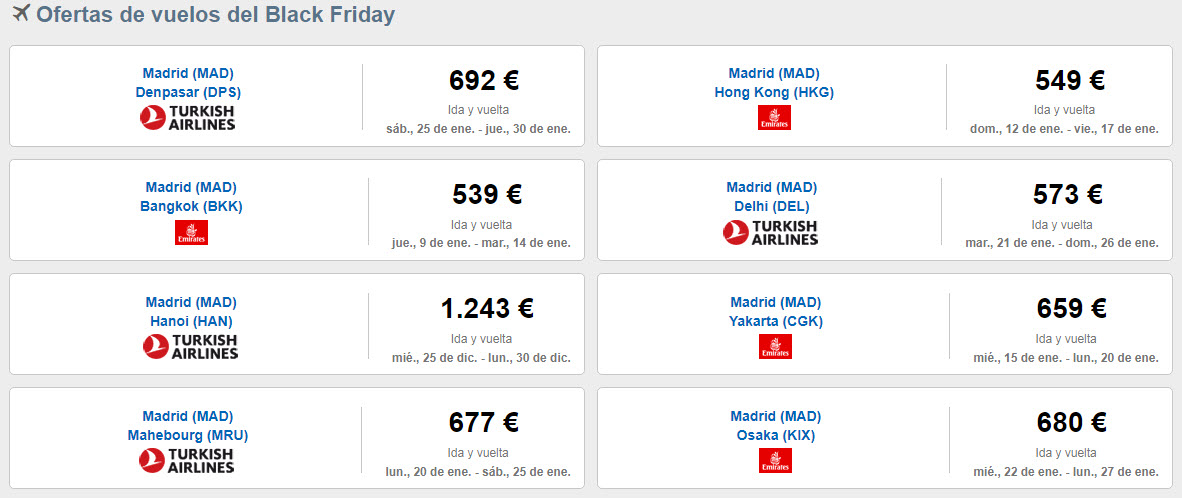This screenshot has height=498, width=1182.
Task: Click the Turkish Airlines logo for Denpasar flight
Action: [x=188, y=118]
